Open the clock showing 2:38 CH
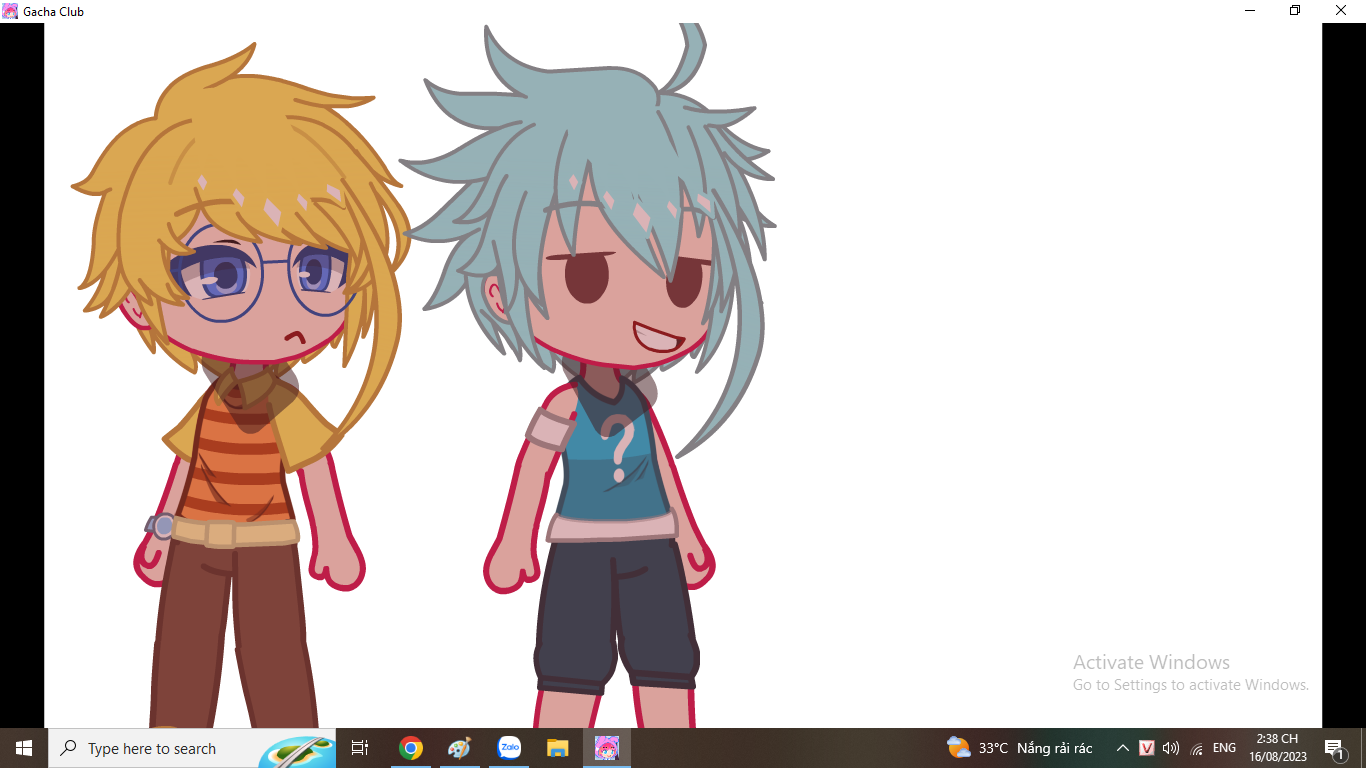This screenshot has height=768, width=1366. [x=1277, y=748]
